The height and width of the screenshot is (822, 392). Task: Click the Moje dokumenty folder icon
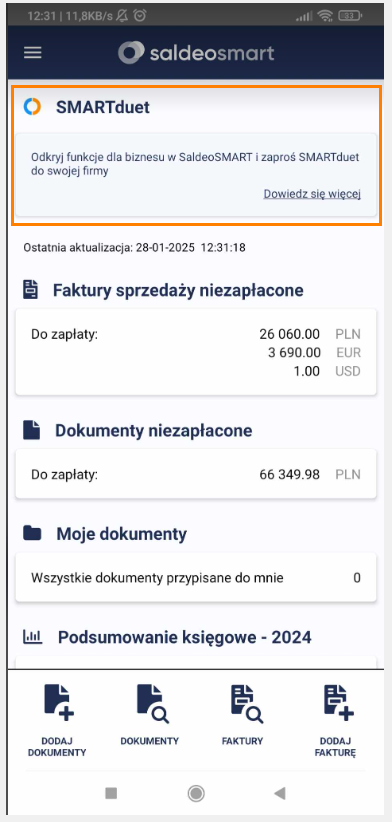tap(32, 534)
